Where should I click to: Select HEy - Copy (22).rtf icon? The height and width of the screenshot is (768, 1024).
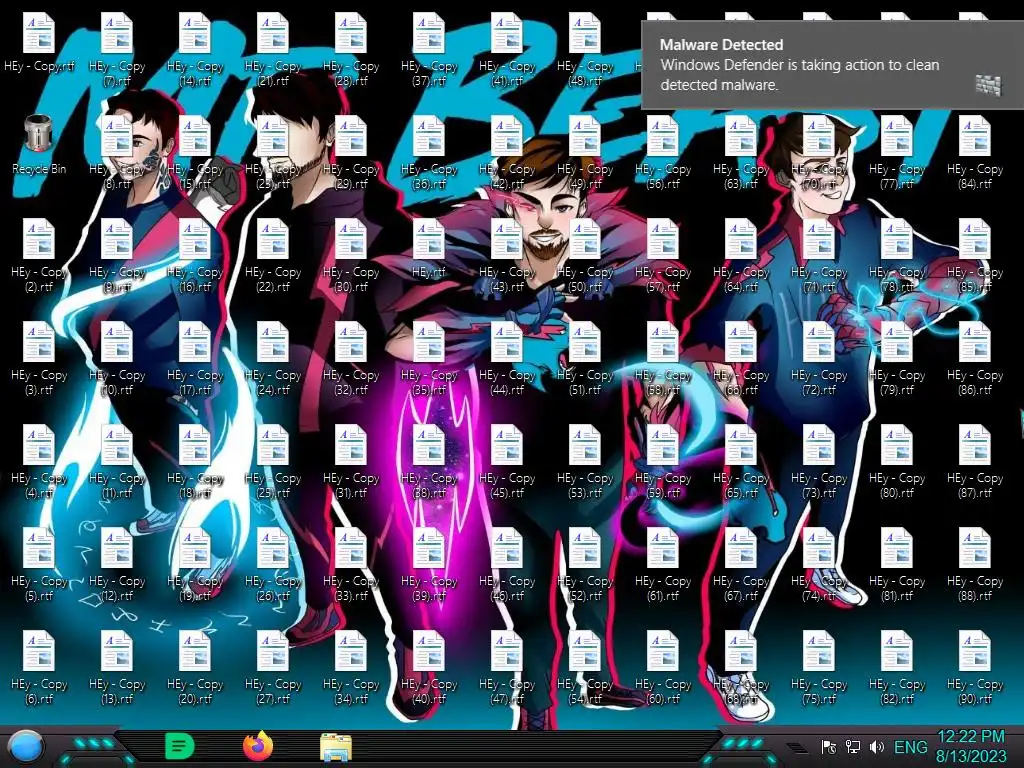pyautogui.click(x=273, y=238)
